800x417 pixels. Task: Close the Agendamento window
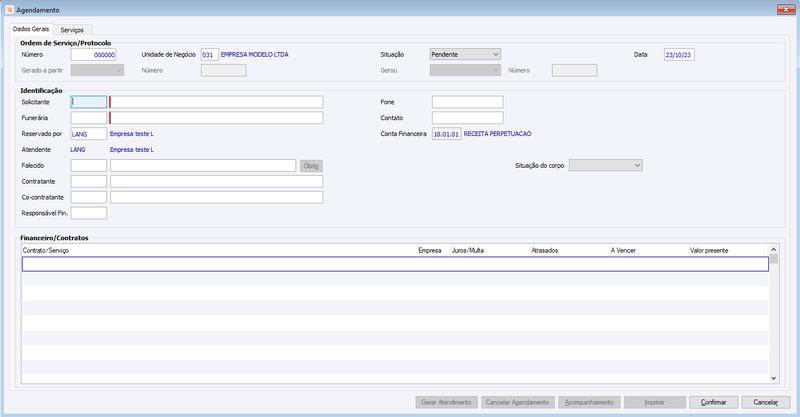pos(784,10)
